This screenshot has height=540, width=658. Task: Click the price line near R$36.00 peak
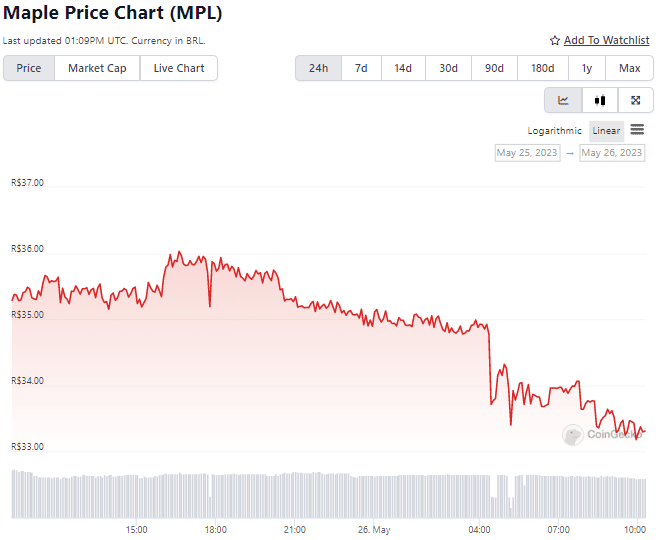point(179,252)
